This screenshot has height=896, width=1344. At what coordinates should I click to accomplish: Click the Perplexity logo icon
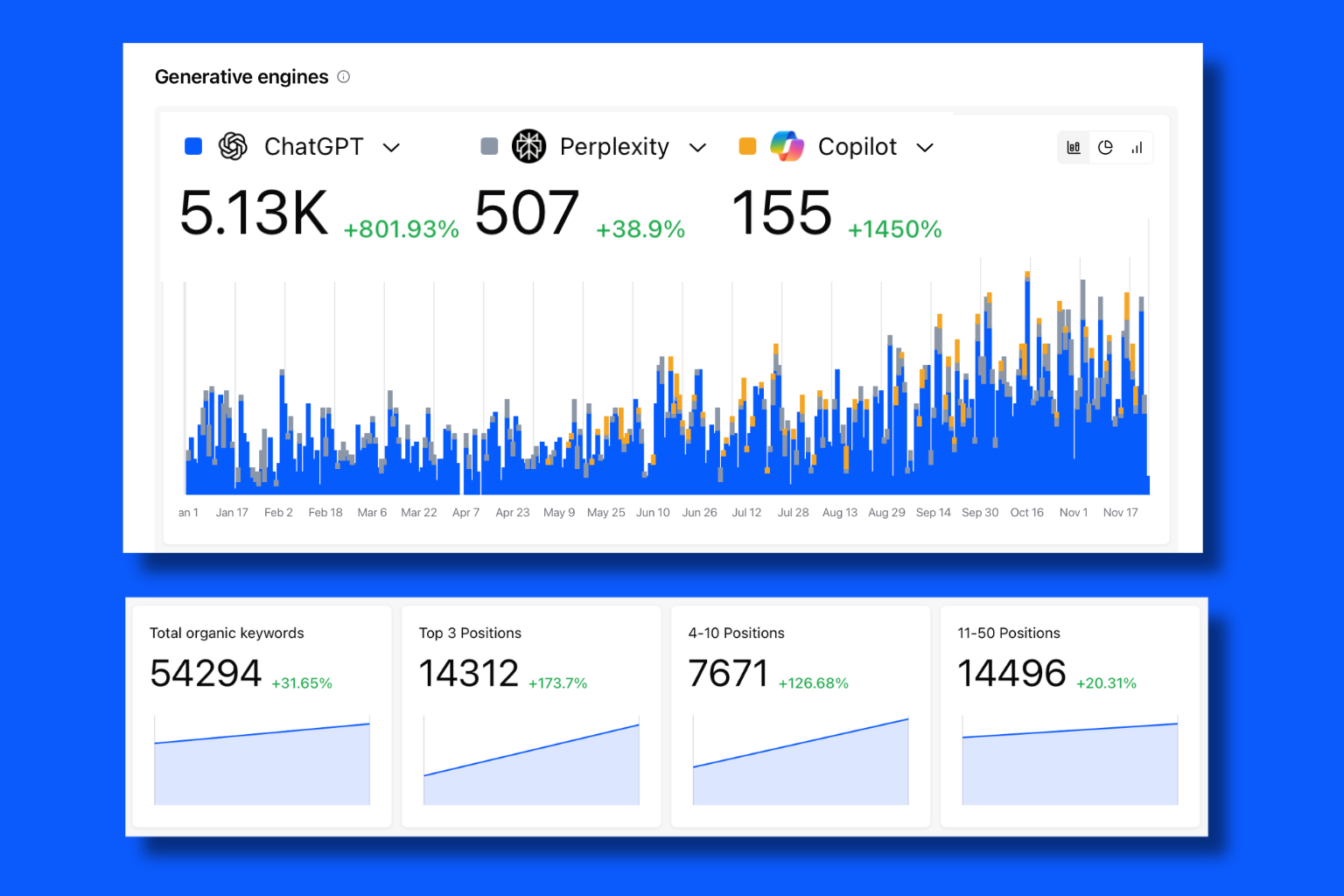pyautogui.click(x=528, y=146)
